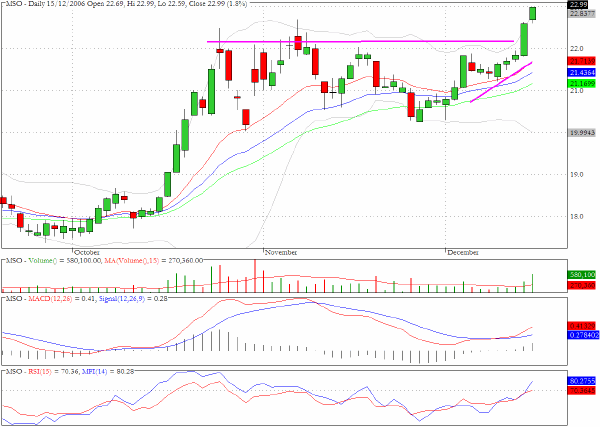
Task: Click the MSO Daily 15/12/2006 chart title
Action: click(126, 4)
